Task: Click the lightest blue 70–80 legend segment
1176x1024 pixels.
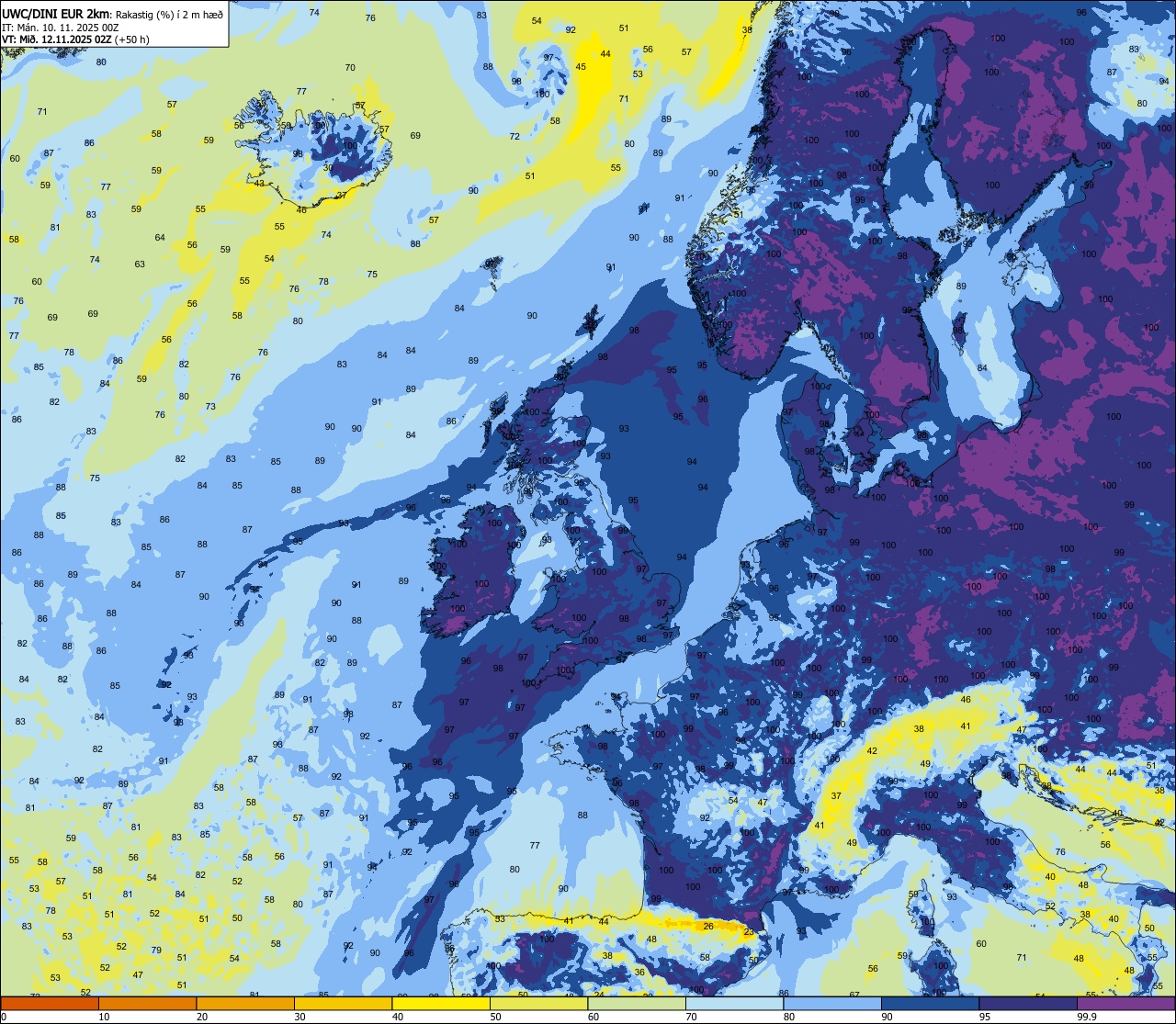Action: [734, 1003]
